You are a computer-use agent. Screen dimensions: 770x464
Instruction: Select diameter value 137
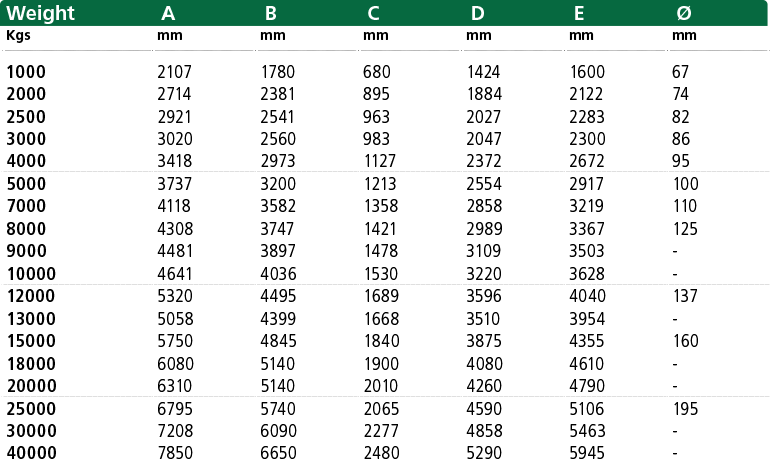[685, 296]
